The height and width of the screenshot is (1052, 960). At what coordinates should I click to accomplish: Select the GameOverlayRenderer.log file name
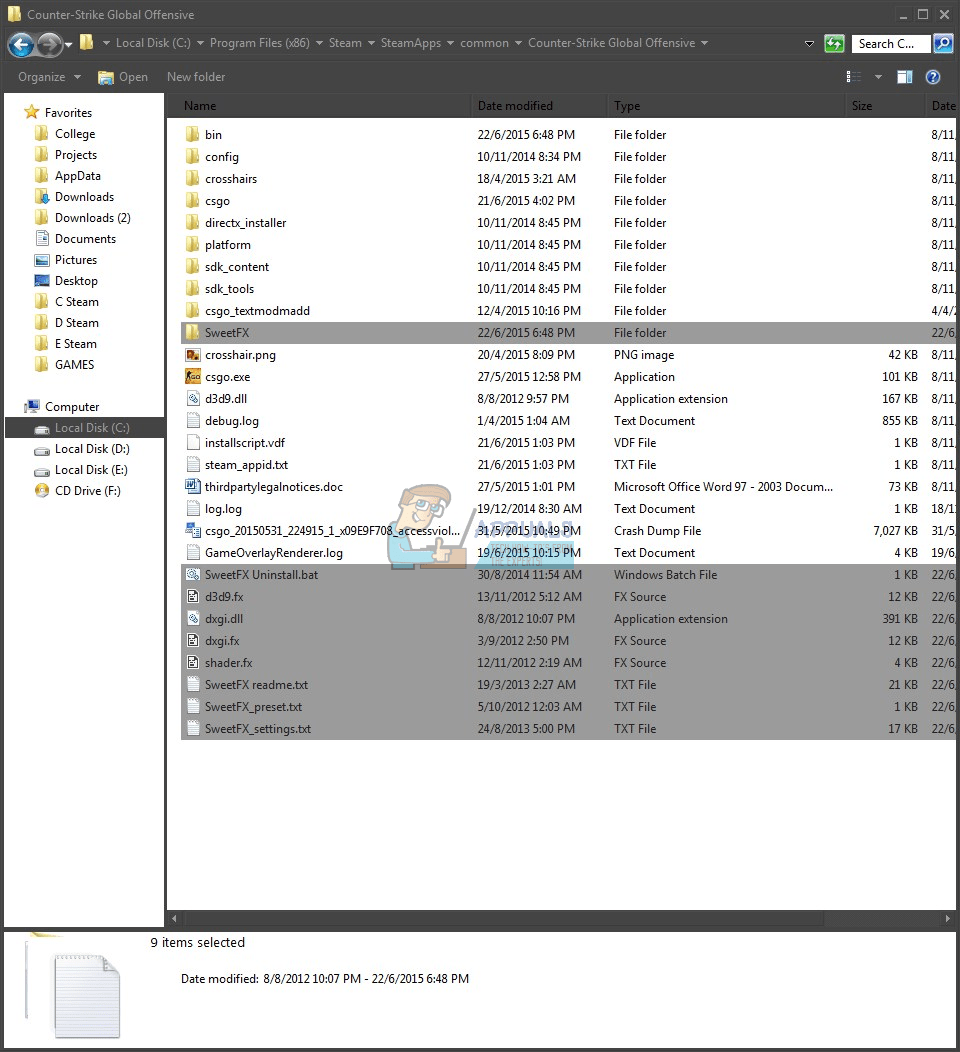[x=274, y=553]
